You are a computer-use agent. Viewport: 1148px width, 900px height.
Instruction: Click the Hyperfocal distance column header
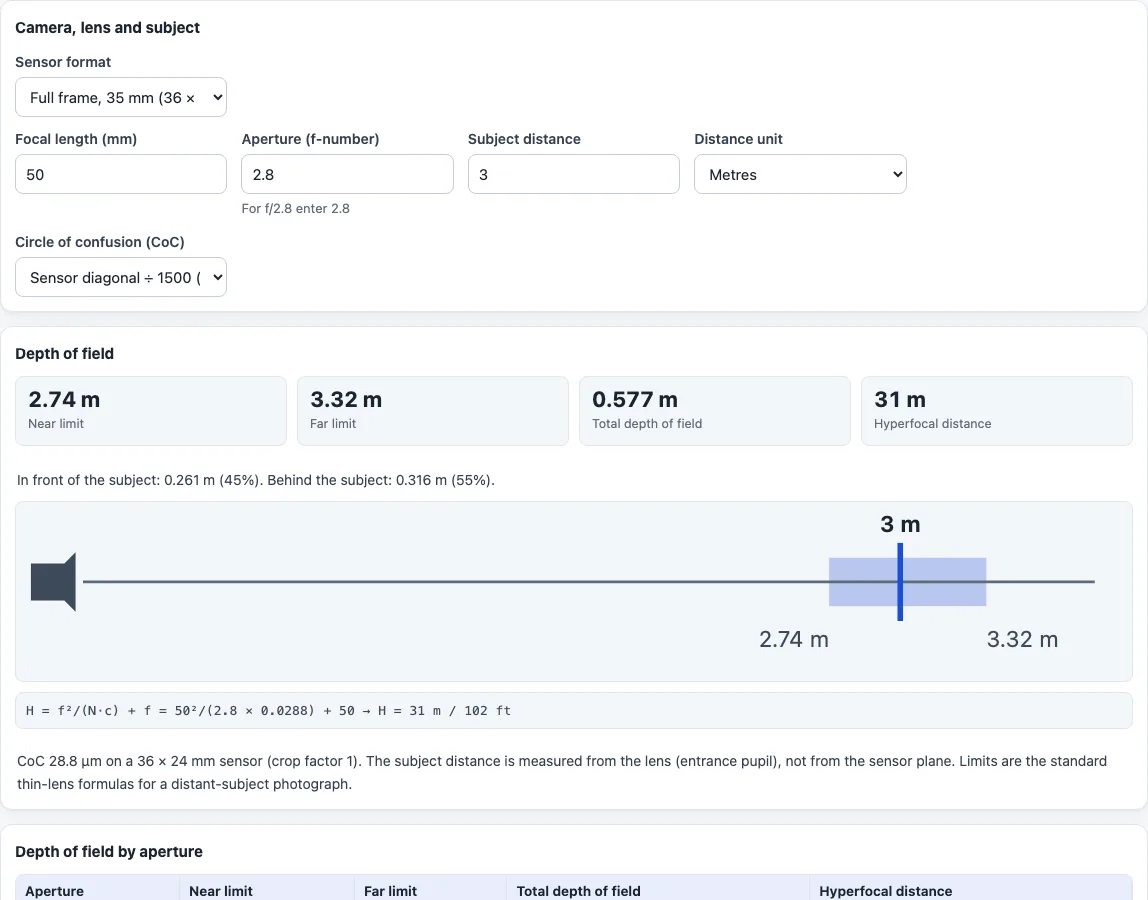point(971,890)
